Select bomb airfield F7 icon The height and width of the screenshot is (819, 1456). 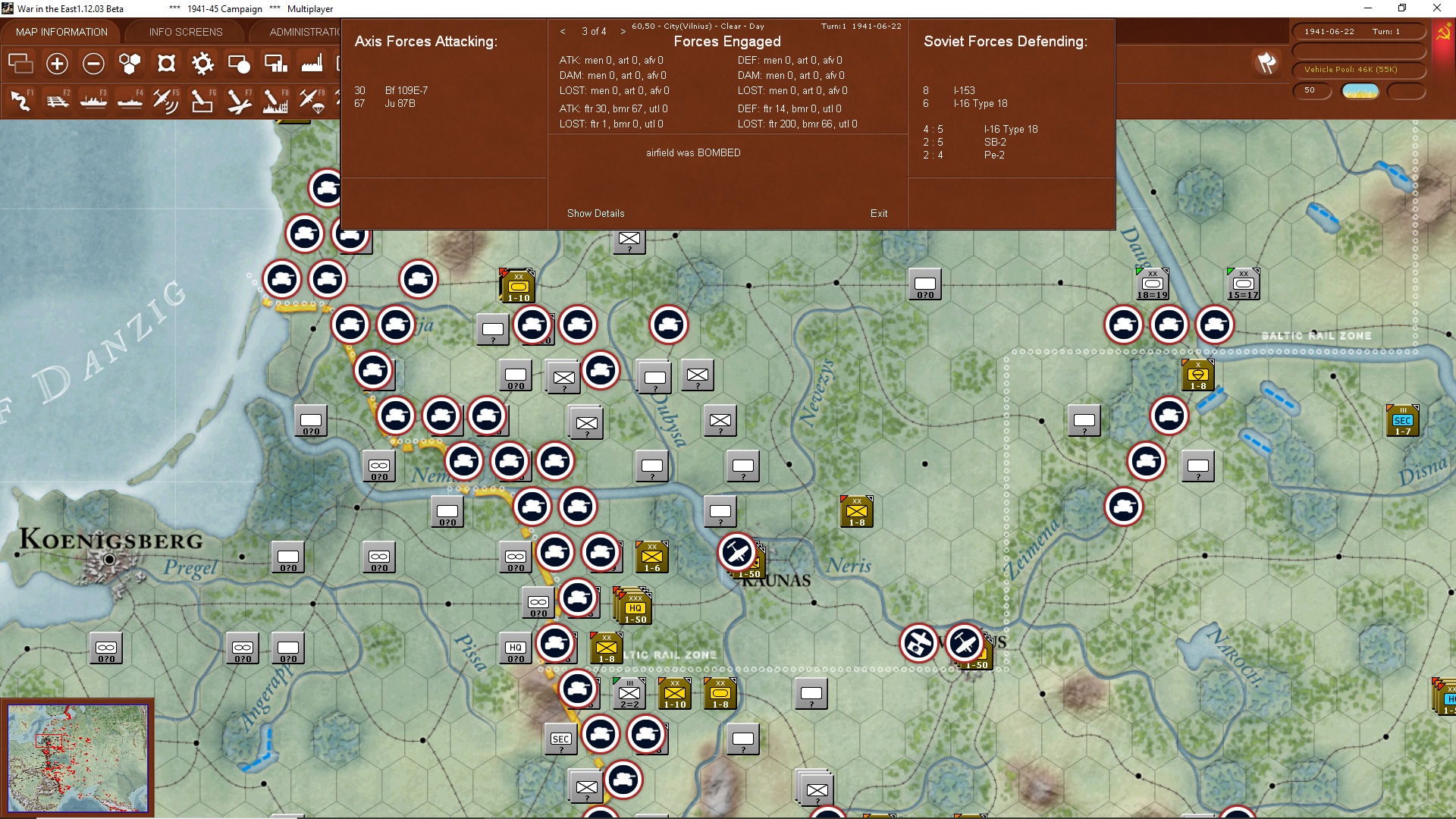click(239, 101)
